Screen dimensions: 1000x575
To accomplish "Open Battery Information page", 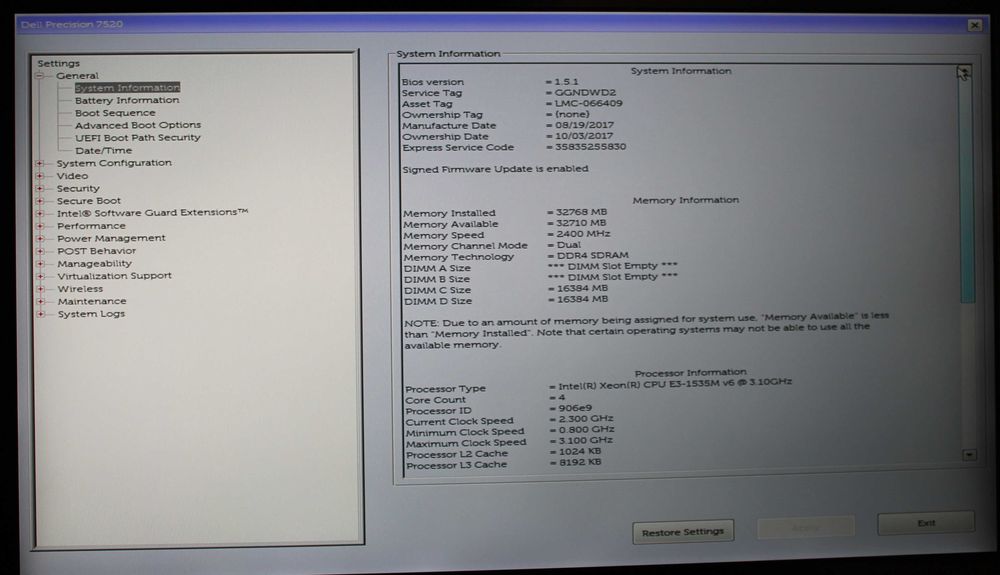I will tap(127, 100).
